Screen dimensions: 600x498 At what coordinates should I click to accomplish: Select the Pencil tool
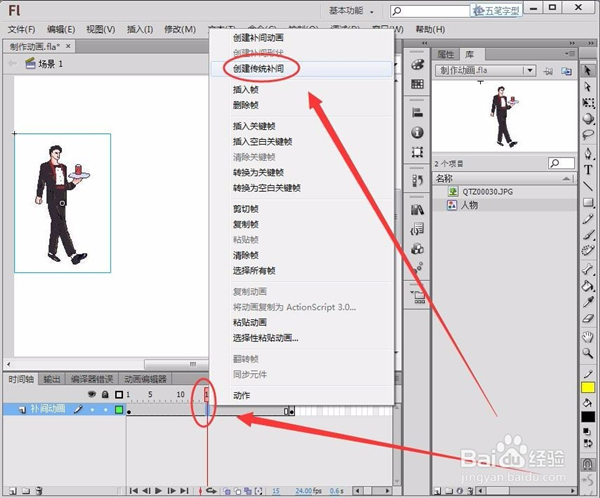point(588,219)
